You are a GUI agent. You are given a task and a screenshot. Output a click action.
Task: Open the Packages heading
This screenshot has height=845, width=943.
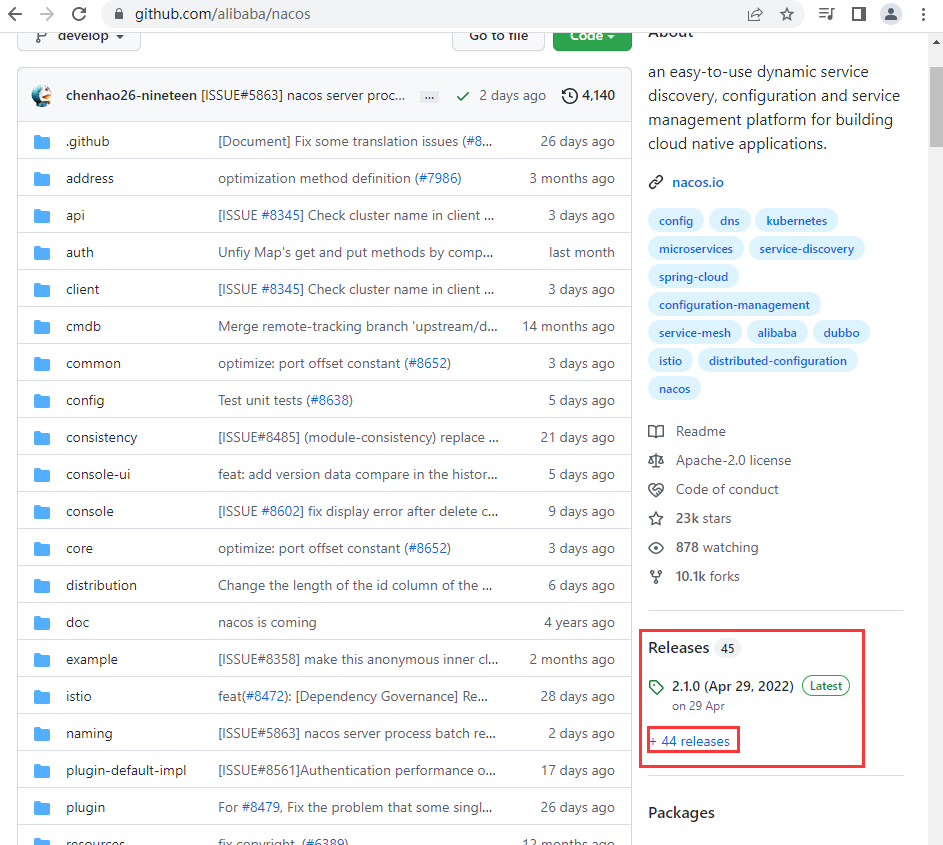coord(681,813)
